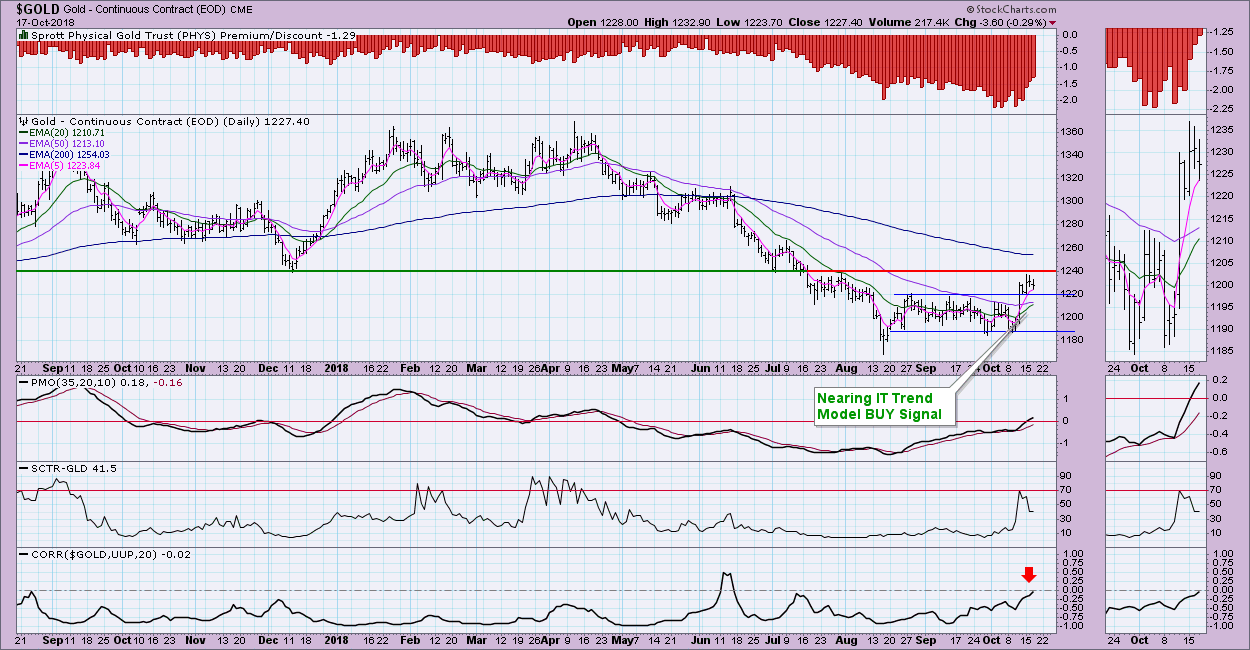Image resolution: width=1250 pixels, height=650 pixels.
Task: Select the EMA(200) 1254.03 legend label
Action: tap(69, 154)
